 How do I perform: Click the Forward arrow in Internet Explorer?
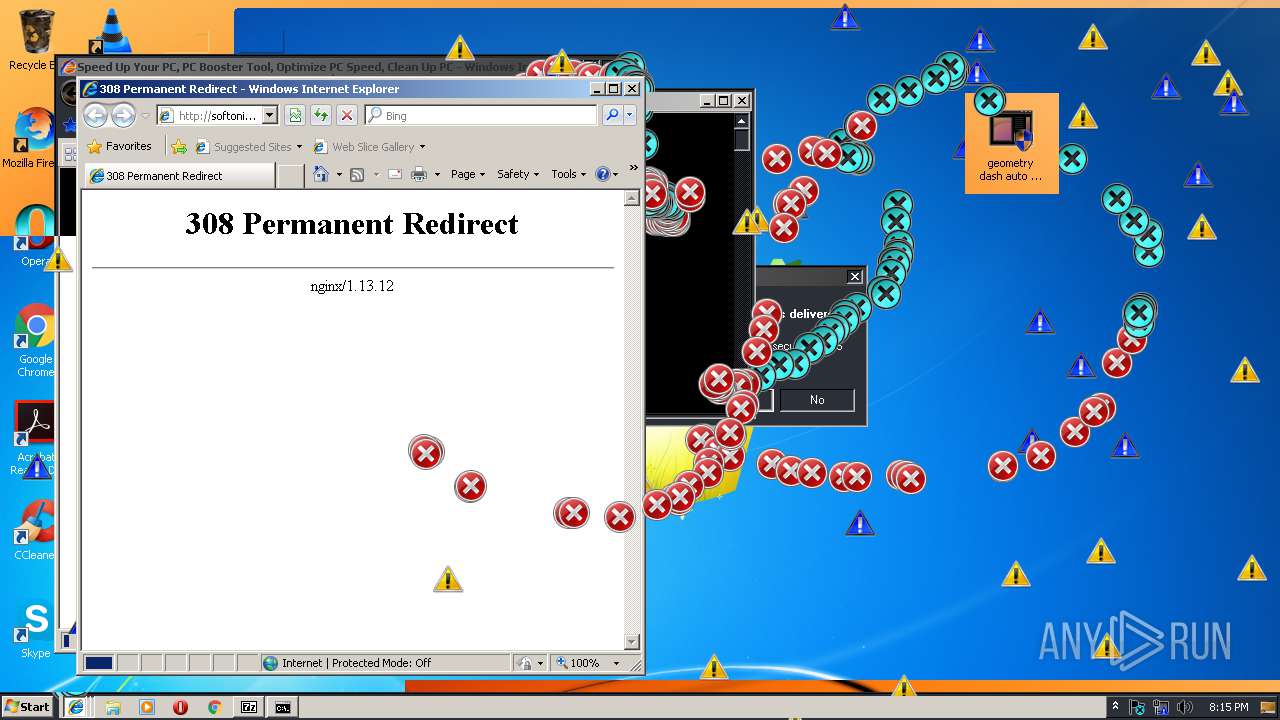[x=123, y=116]
